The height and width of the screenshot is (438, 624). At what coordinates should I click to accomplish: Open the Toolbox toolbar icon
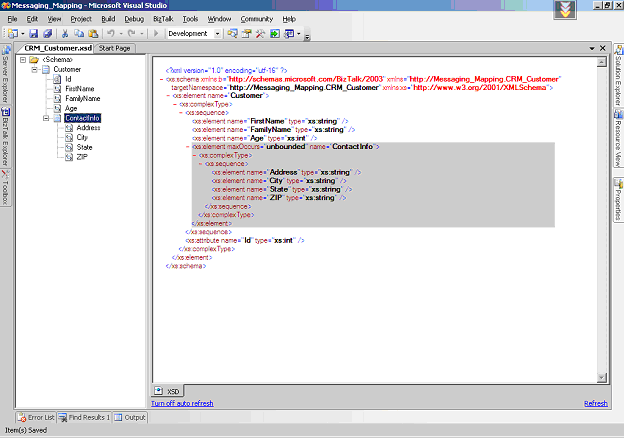[261, 34]
